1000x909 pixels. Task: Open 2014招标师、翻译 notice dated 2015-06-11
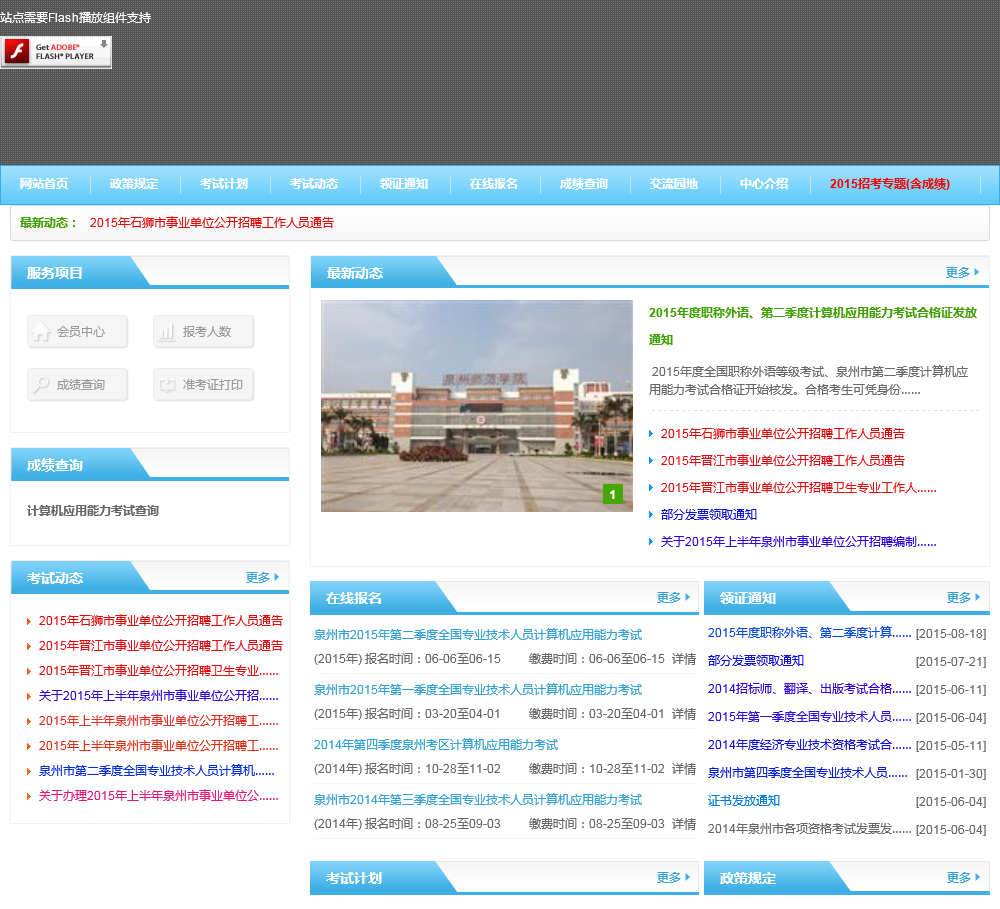[809, 689]
